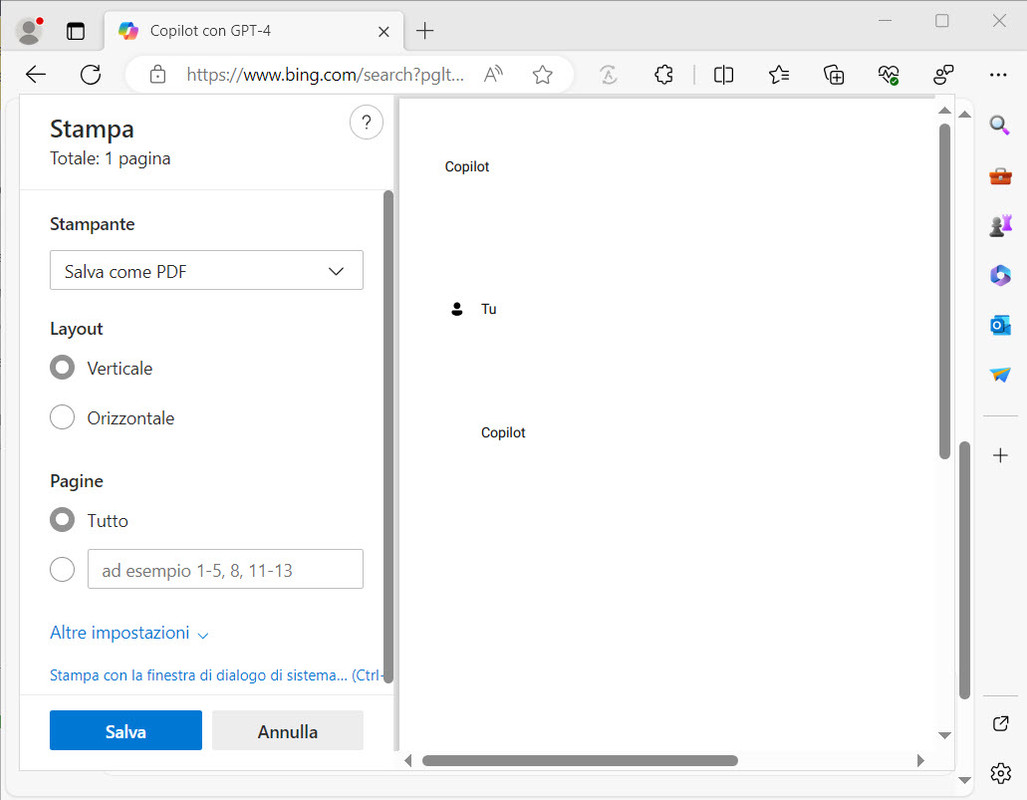Open the Collections icon
The height and width of the screenshot is (800, 1027).
pyautogui.click(x=834, y=75)
